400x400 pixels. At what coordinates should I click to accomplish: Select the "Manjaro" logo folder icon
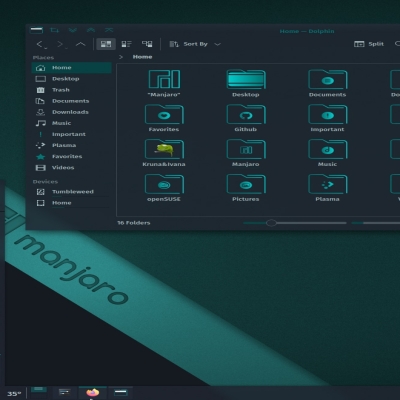tap(164, 79)
